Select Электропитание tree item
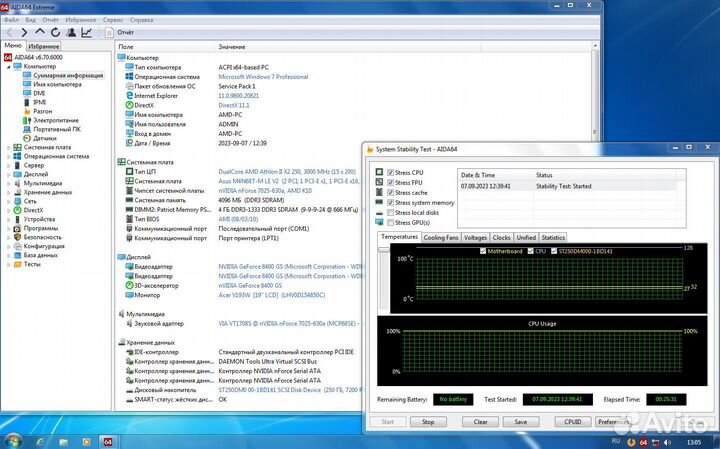Screen dimensions: 720x449 tap(56, 120)
